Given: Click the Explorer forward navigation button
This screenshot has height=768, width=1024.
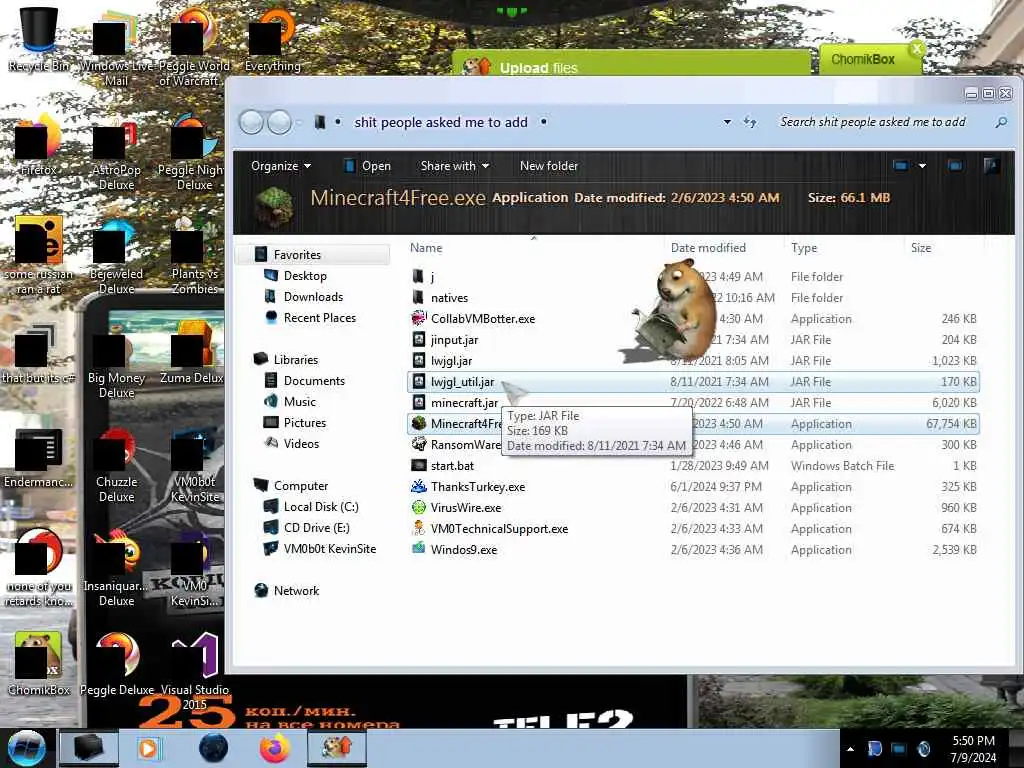Looking at the screenshot, I should 280,122.
